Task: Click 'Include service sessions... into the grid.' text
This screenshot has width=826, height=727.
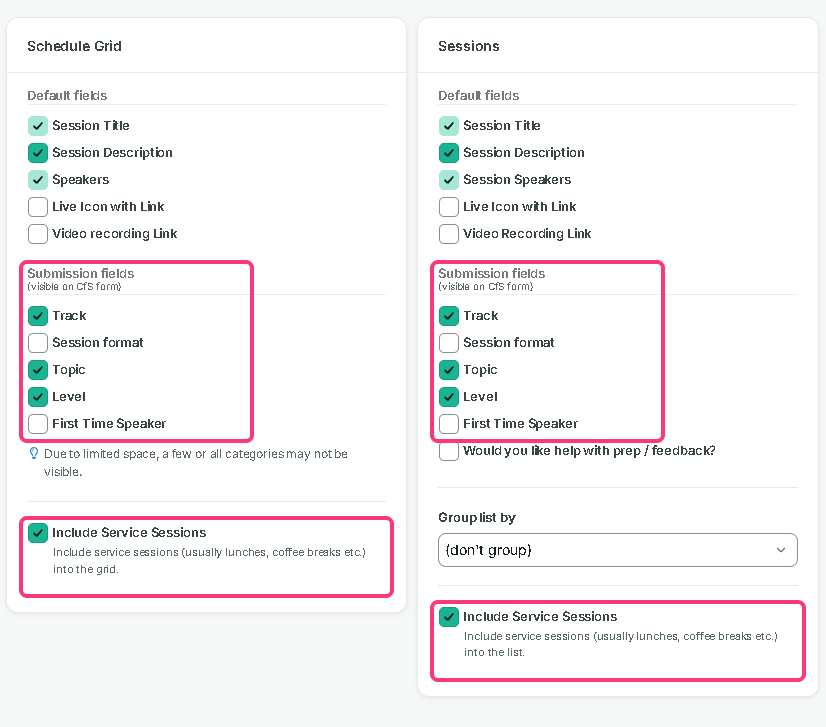Action: coord(209,561)
